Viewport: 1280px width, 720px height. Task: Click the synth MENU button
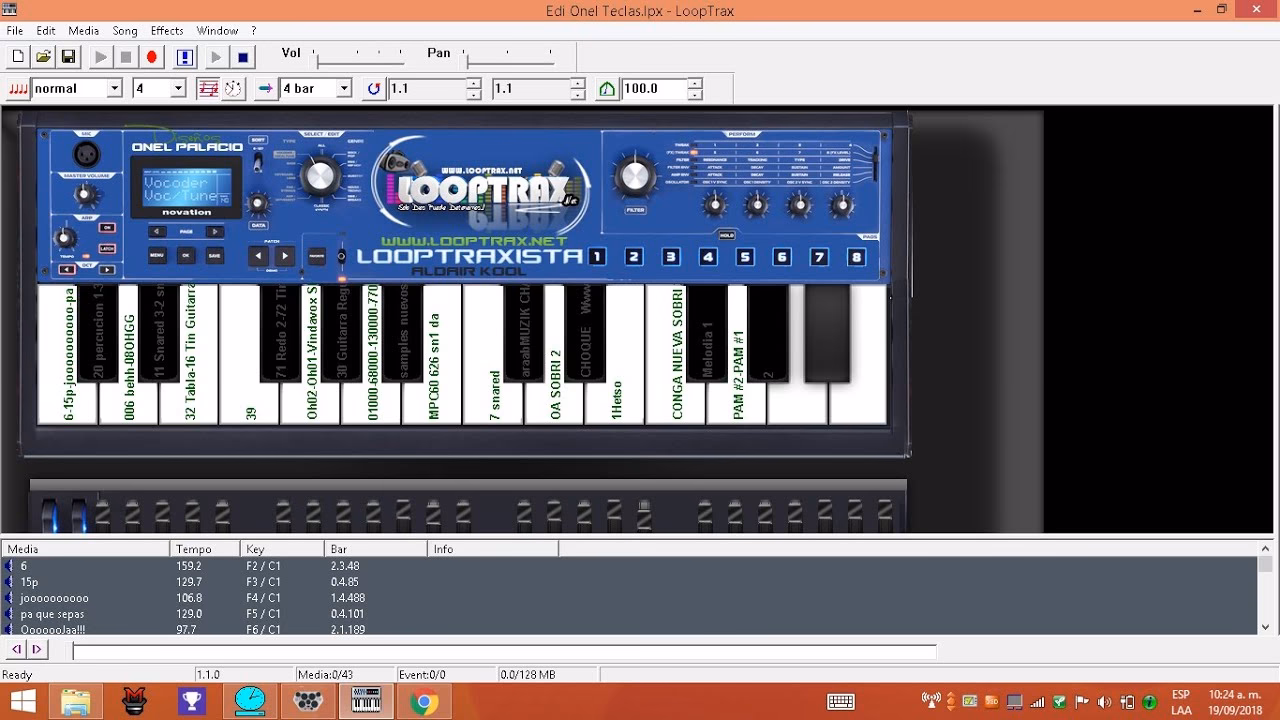pyautogui.click(x=157, y=256)
